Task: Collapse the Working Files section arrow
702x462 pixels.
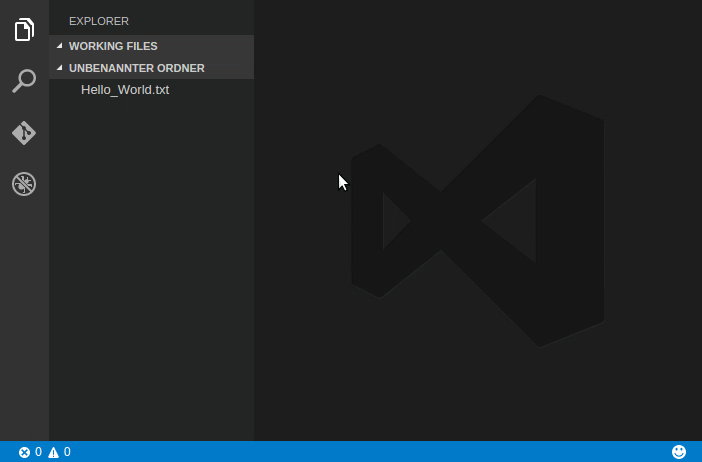Action: 59,46
